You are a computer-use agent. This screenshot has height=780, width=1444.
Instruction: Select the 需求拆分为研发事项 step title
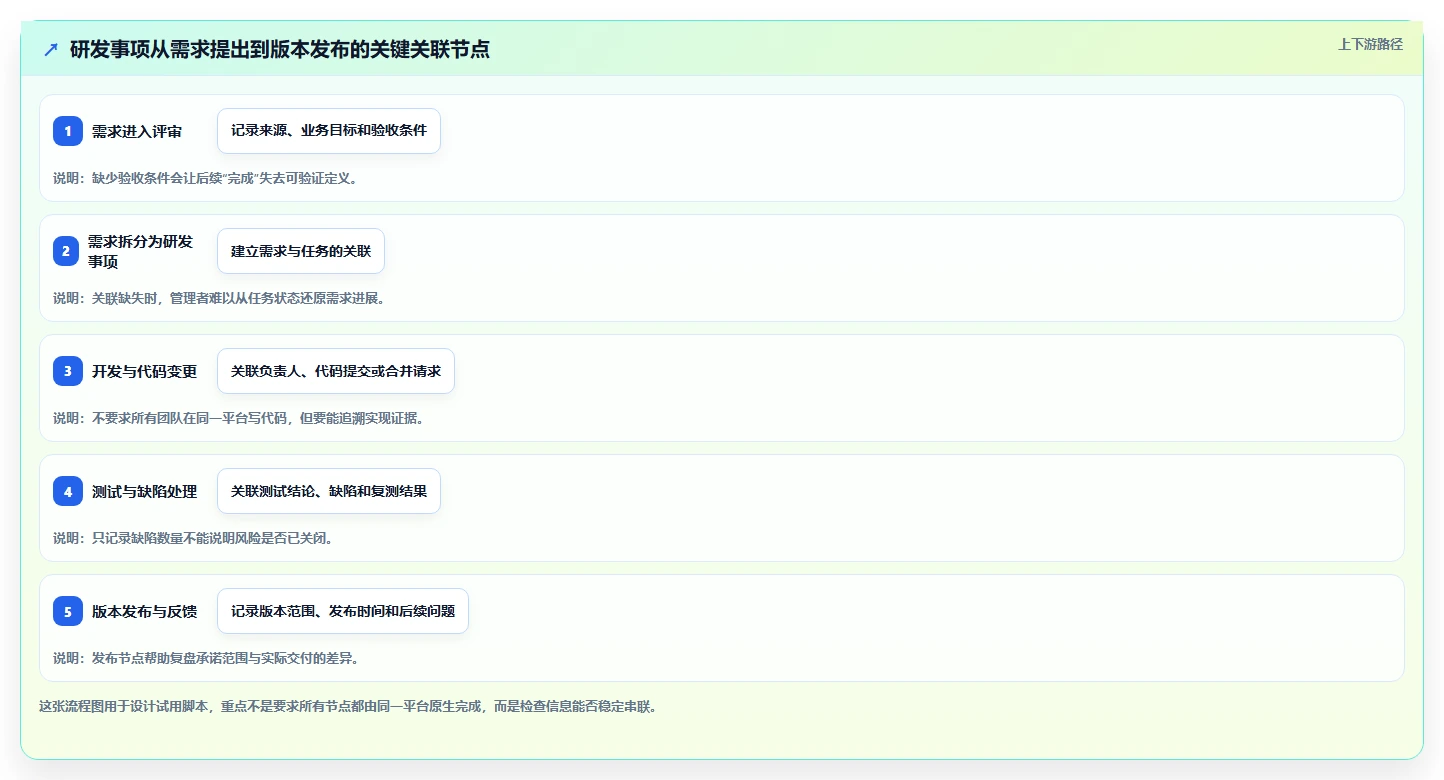coord(140,251)
